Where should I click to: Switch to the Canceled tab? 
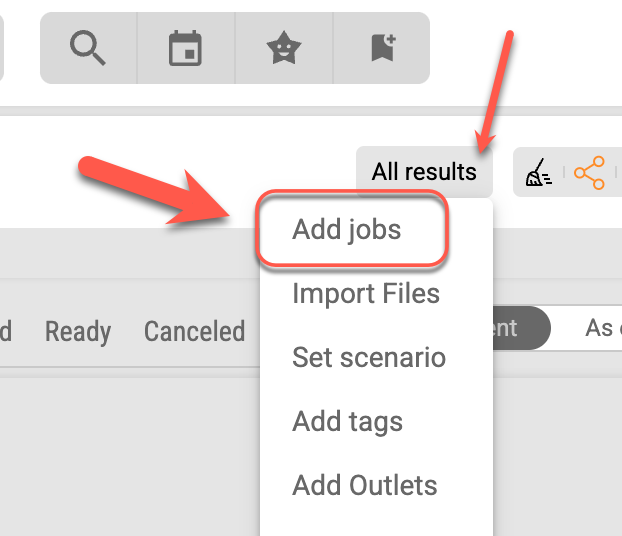194,331
